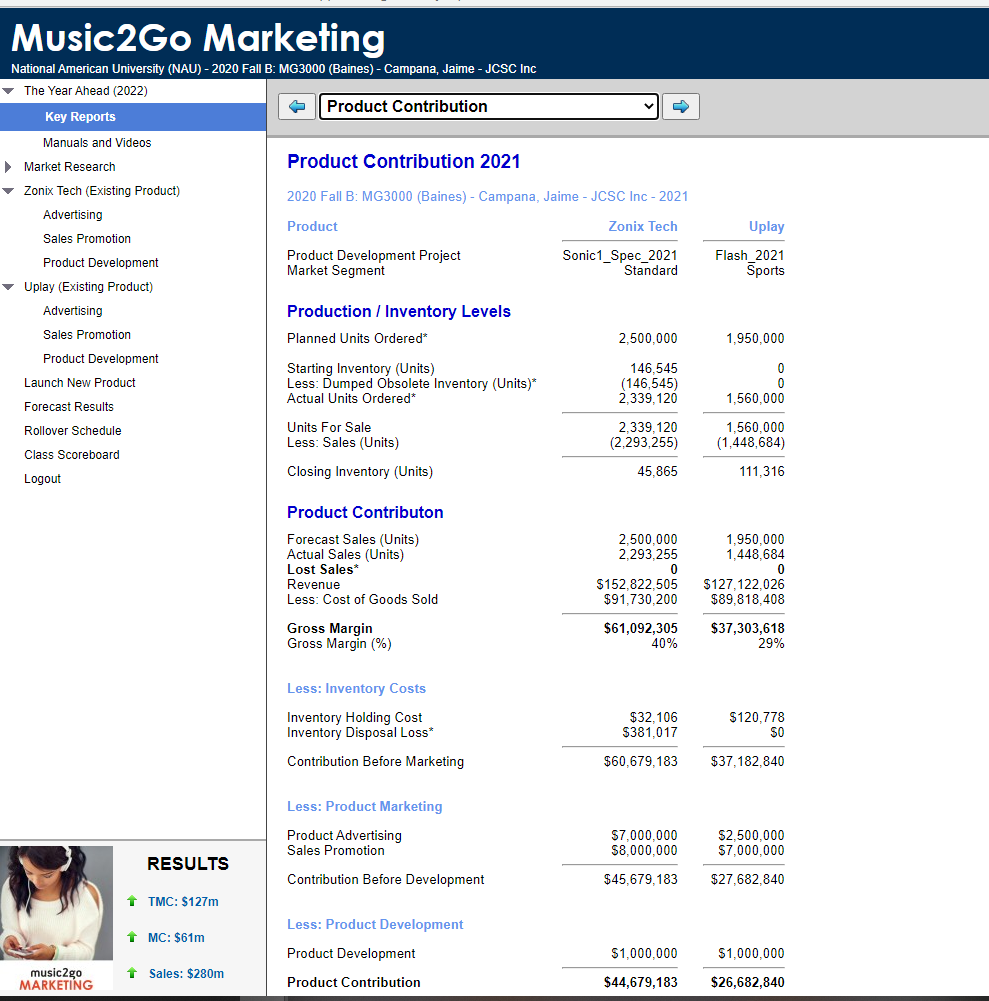Open Manuals and Videos
Image resolution: width=989 pixels, height=1001 pixels.
[97, 142]
